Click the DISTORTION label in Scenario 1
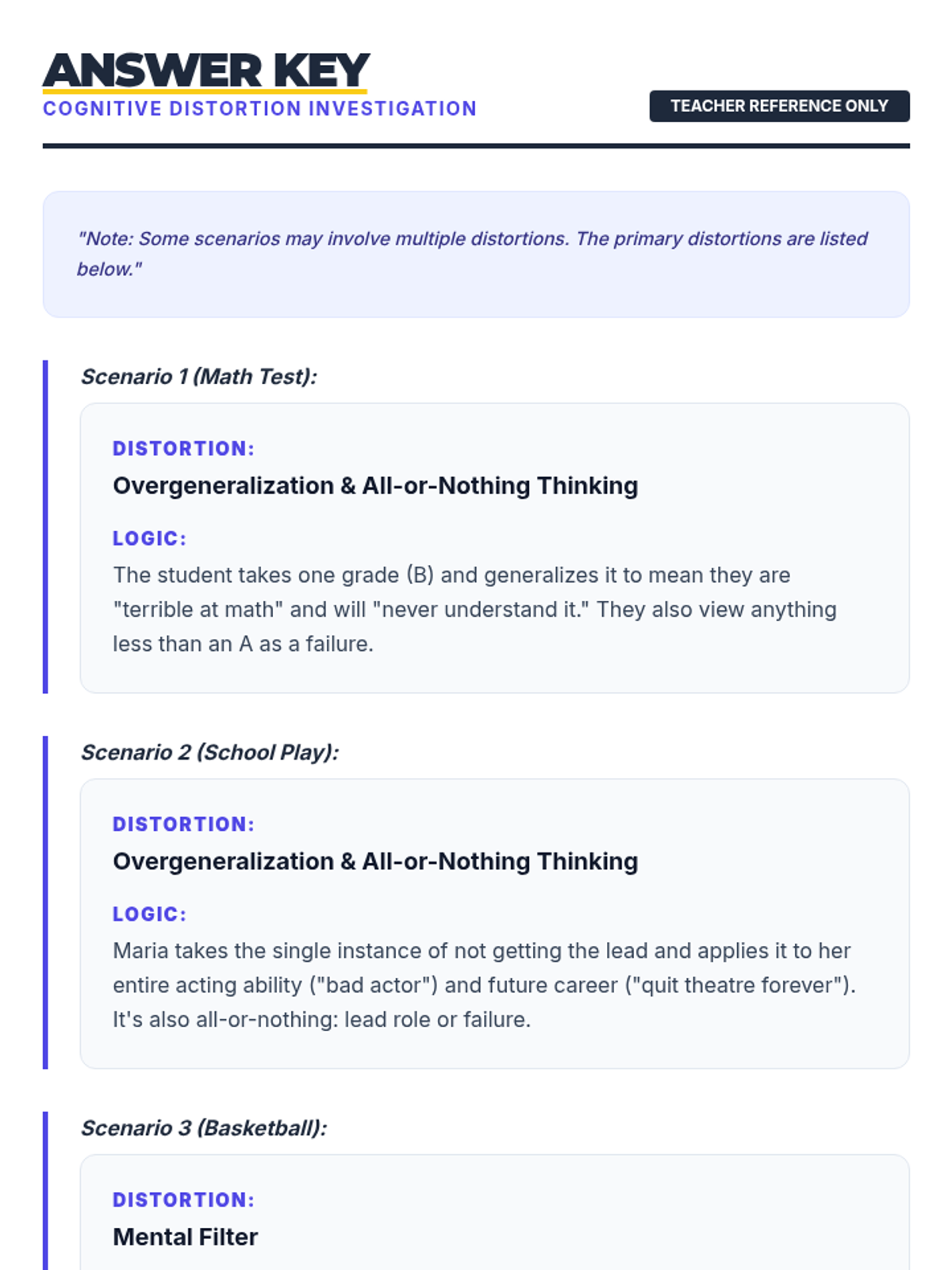The image size is (952, 1270). pos(183,448)
